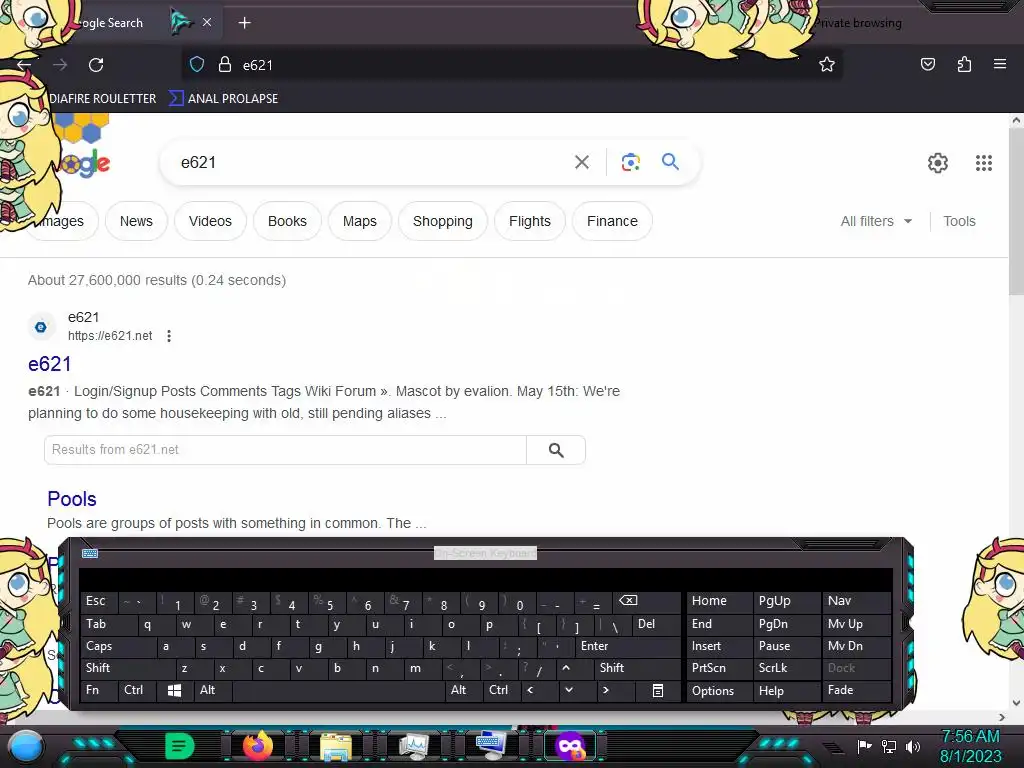Toggle the Fade key on On-Screen Keyboard

[857, 690]
